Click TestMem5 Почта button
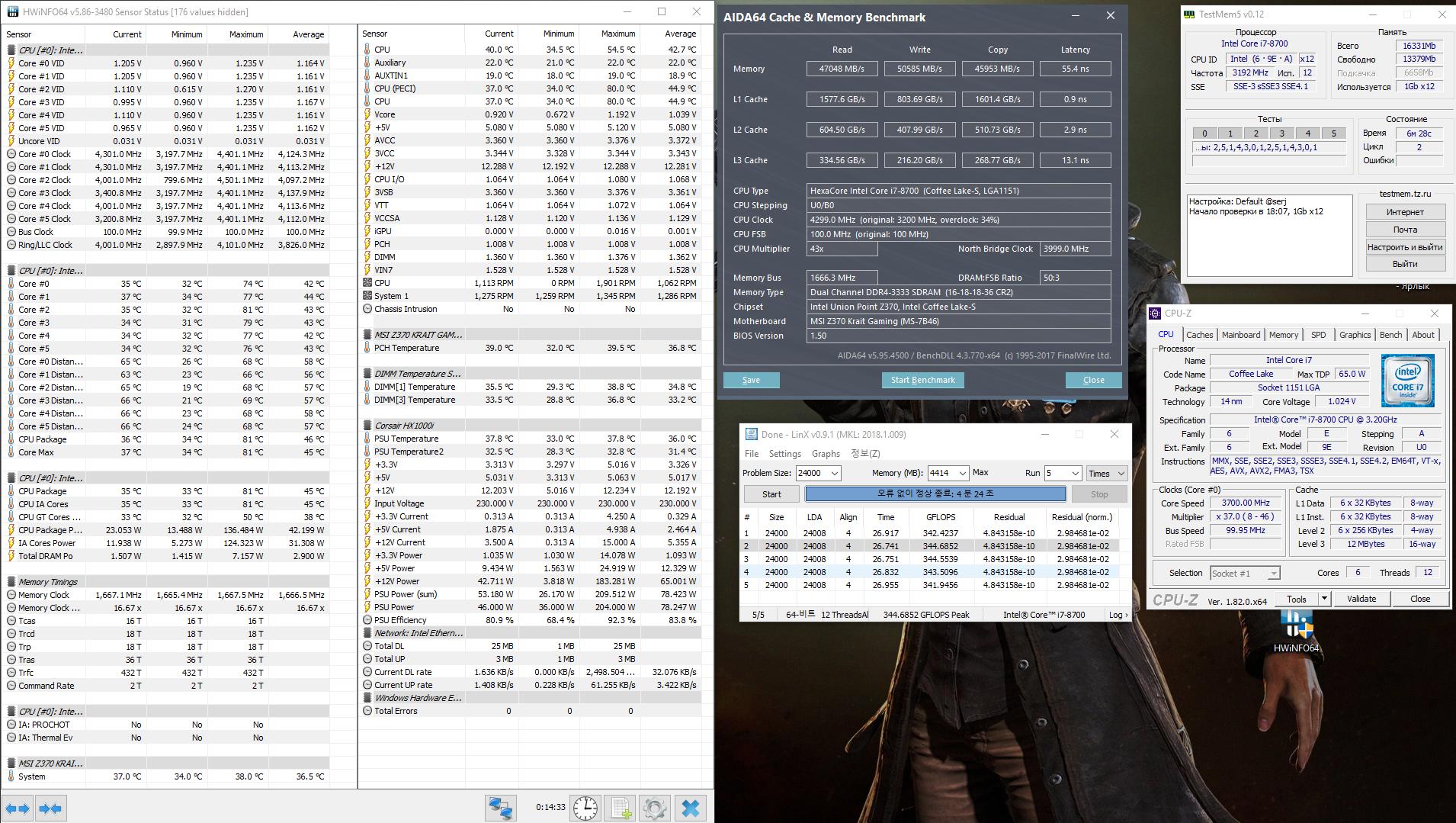Viewport: 1456px width, 823px height. coord(1405,230)
